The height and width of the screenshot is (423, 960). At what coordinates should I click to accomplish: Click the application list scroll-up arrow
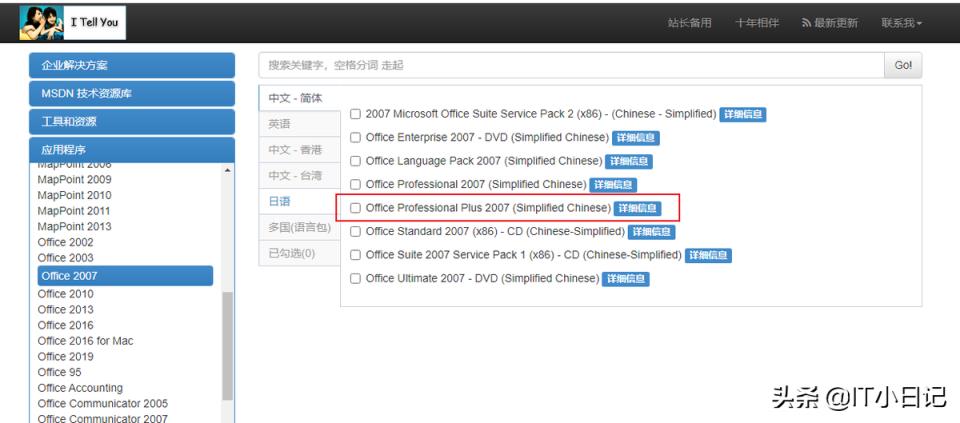227,170
